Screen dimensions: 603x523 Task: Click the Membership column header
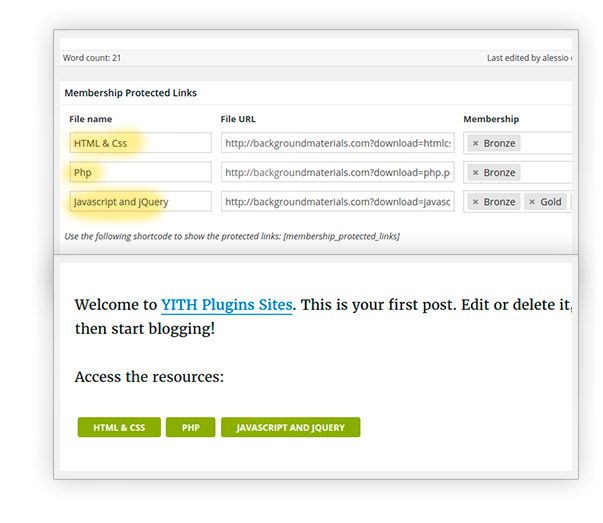[491, 119]
